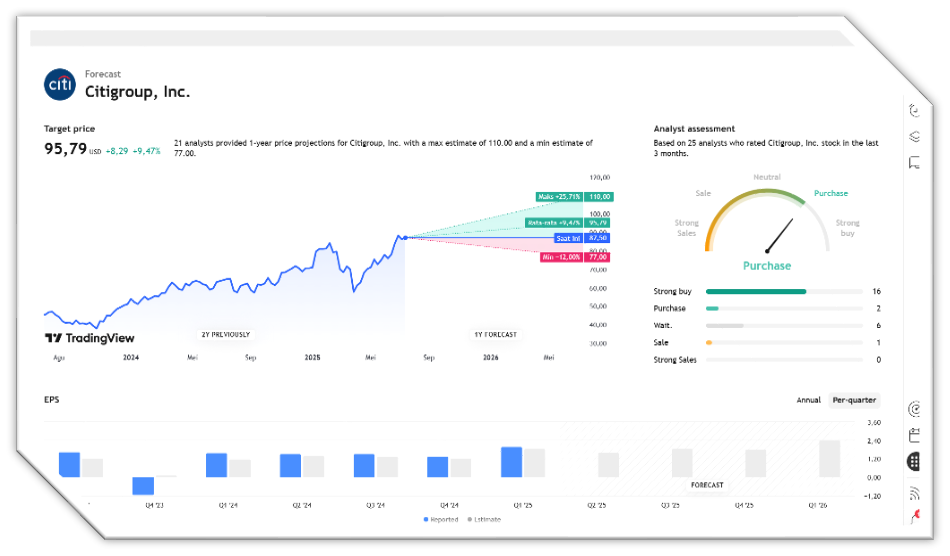Click the Wait rating bar
This screenshot has width=950, height=556.
coord(784,326)
